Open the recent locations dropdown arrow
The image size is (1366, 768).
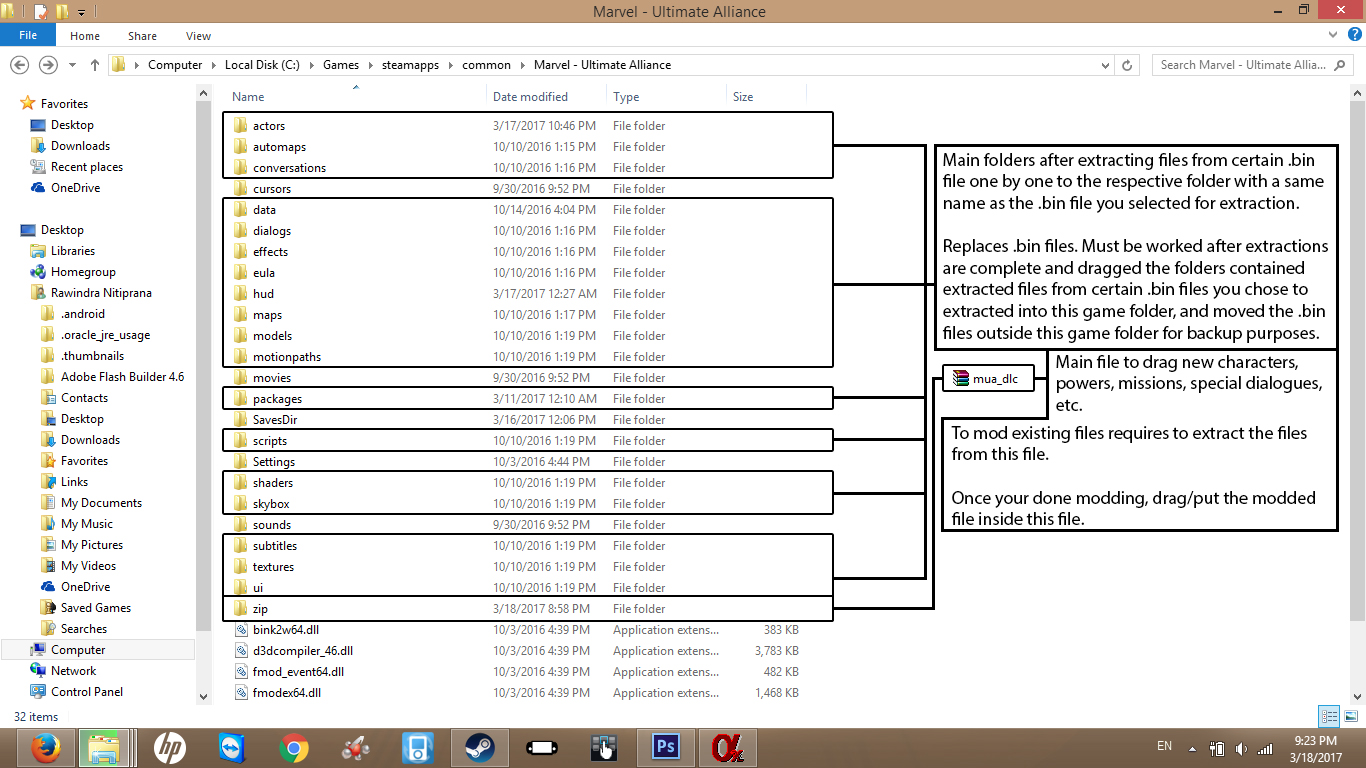click(72, 65)
